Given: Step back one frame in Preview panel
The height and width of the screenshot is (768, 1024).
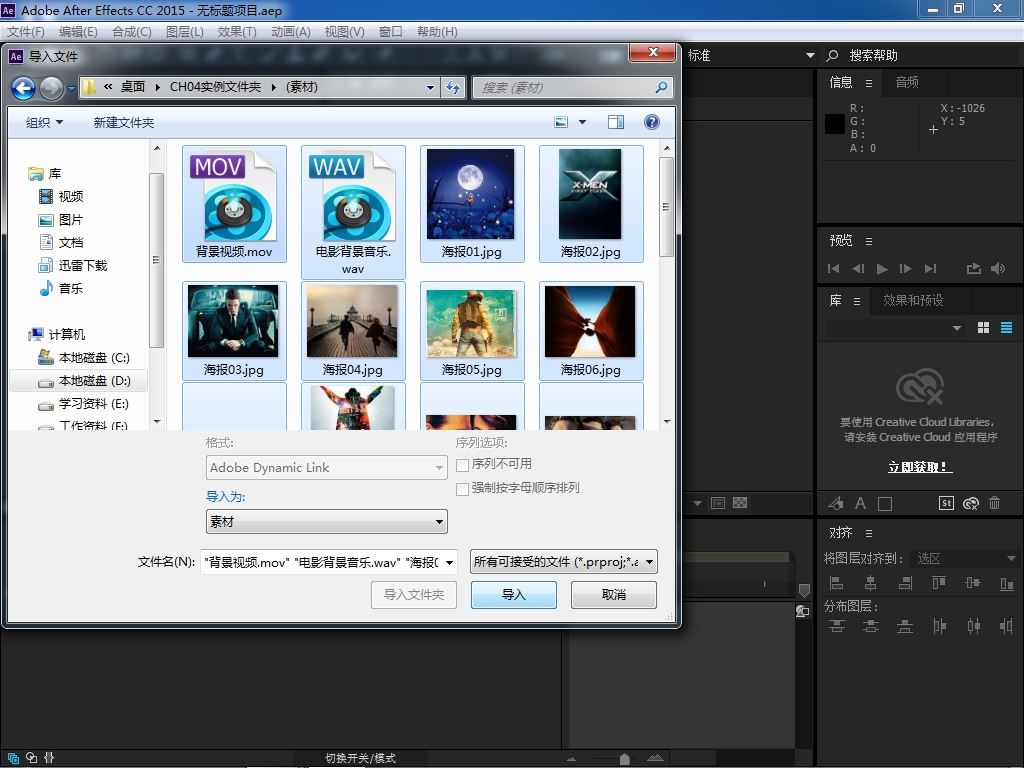Looking at the screenshot, I should pos(858,268).
